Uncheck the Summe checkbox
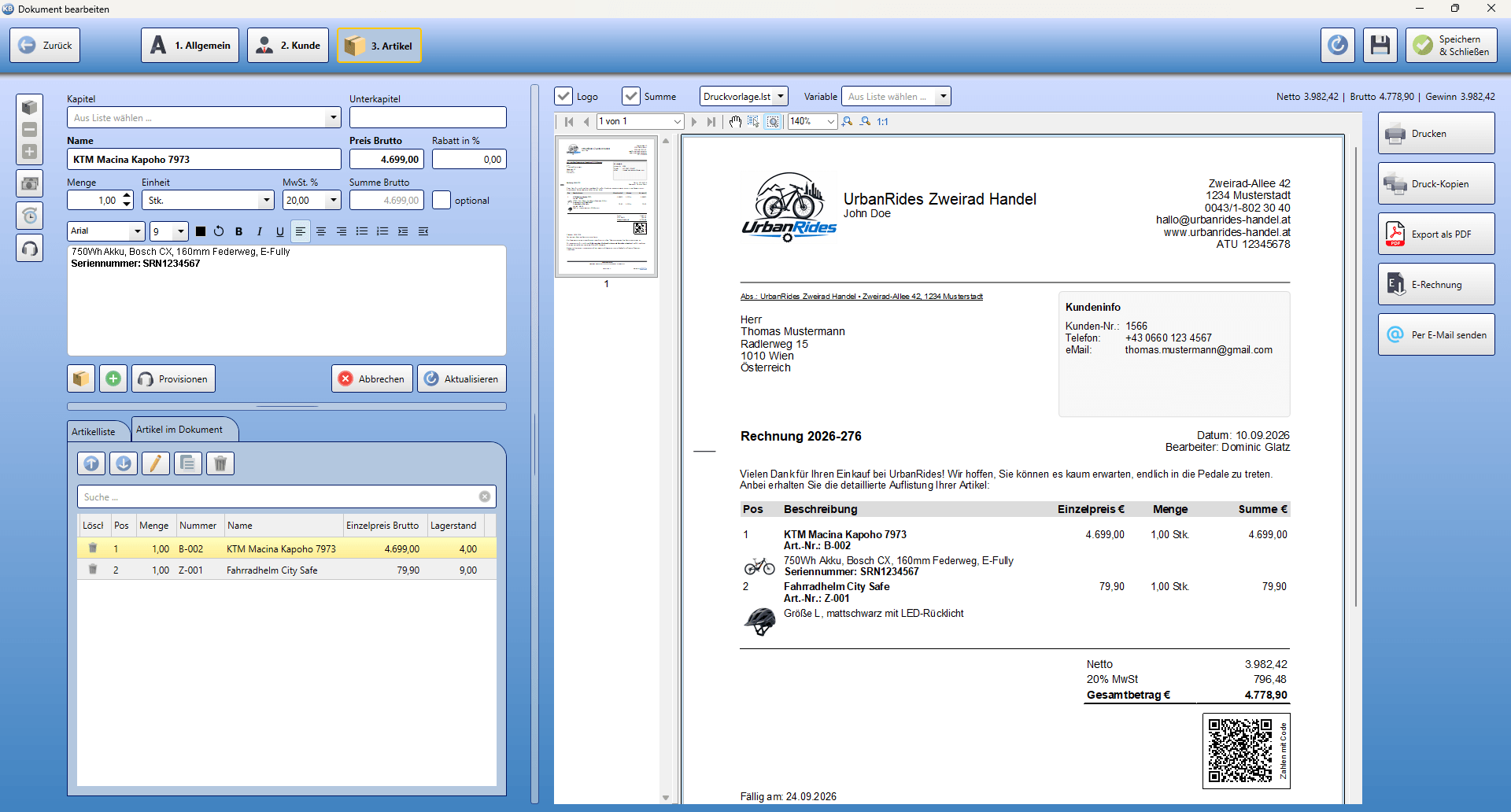 click(x=631, y=96)
